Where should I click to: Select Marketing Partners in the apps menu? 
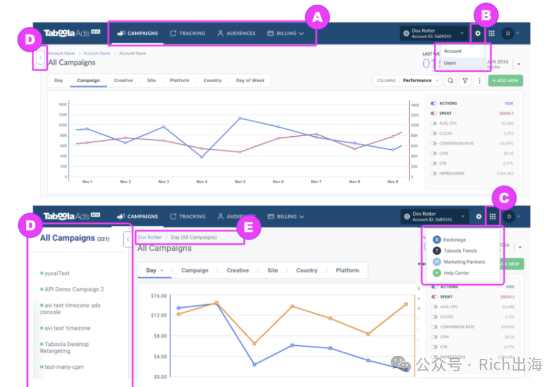pos(459,262)
